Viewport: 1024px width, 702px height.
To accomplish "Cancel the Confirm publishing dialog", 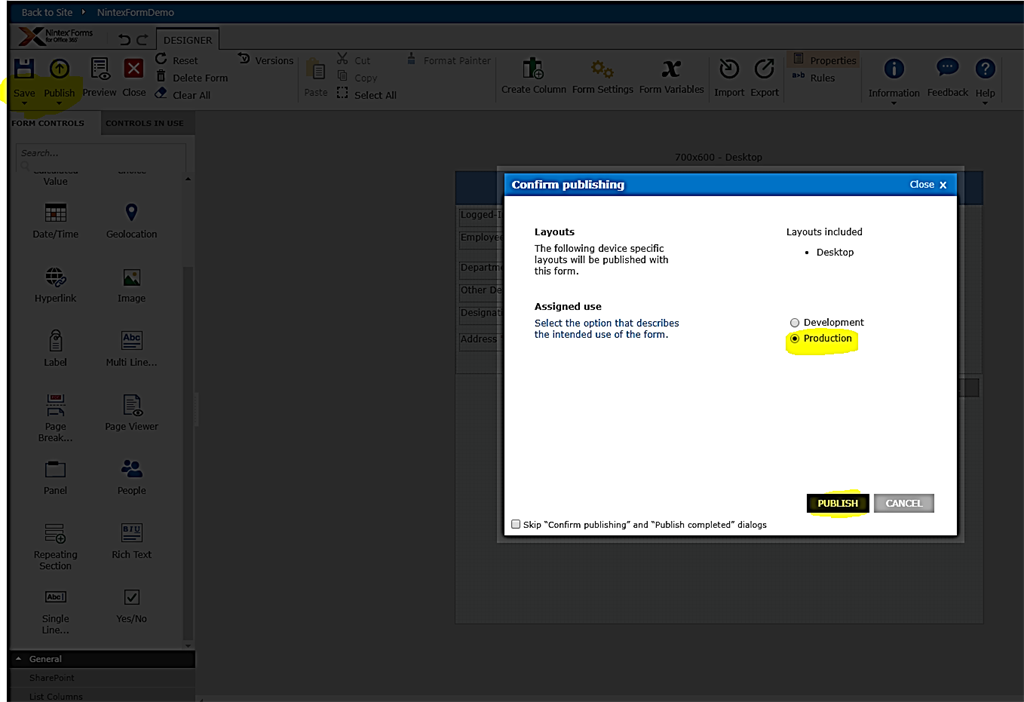I will click(x=903, y=503).
